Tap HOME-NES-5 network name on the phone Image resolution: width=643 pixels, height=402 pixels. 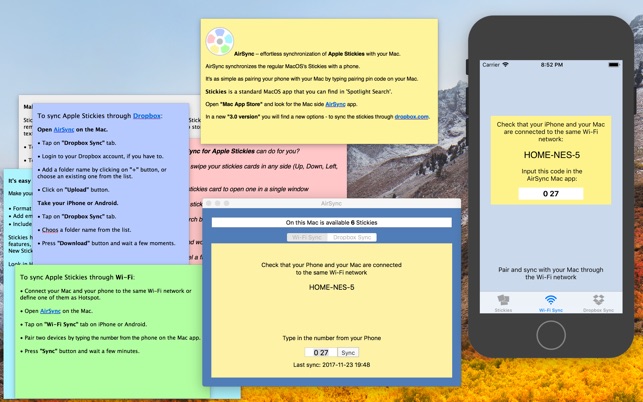point(552,155)
